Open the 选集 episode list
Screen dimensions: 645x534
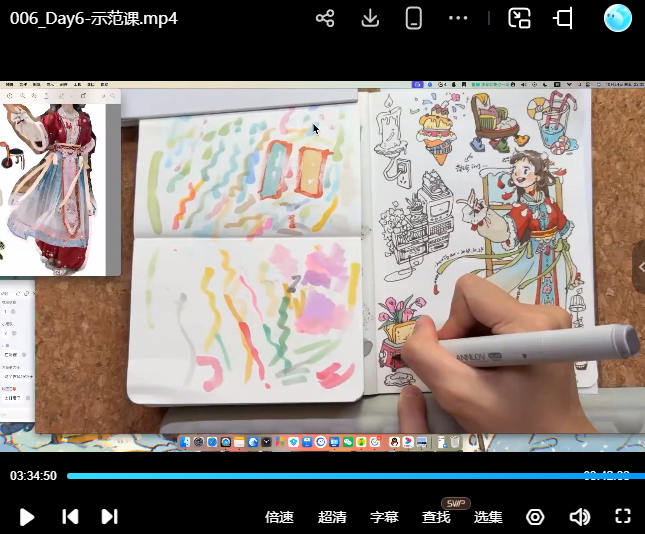tap(488, 517)
